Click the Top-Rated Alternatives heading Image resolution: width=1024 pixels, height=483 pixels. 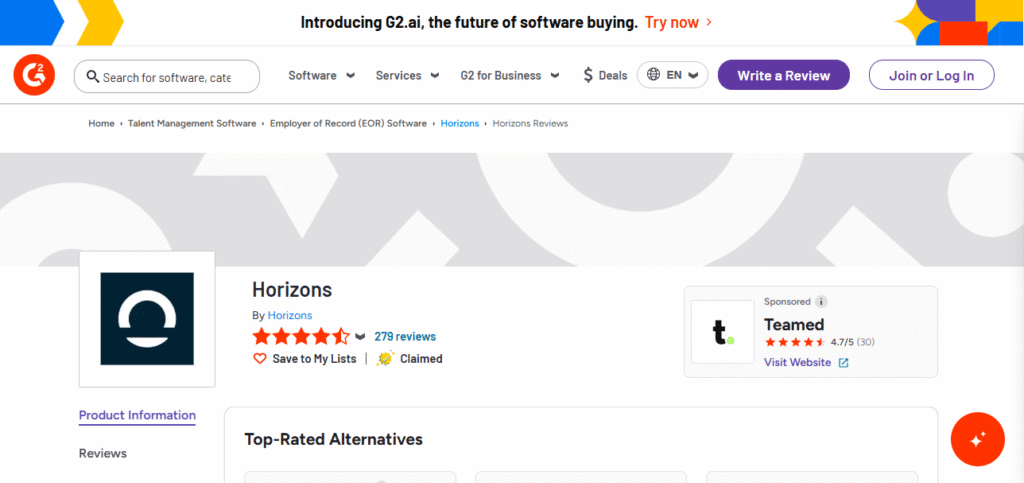tap(334, 439)
